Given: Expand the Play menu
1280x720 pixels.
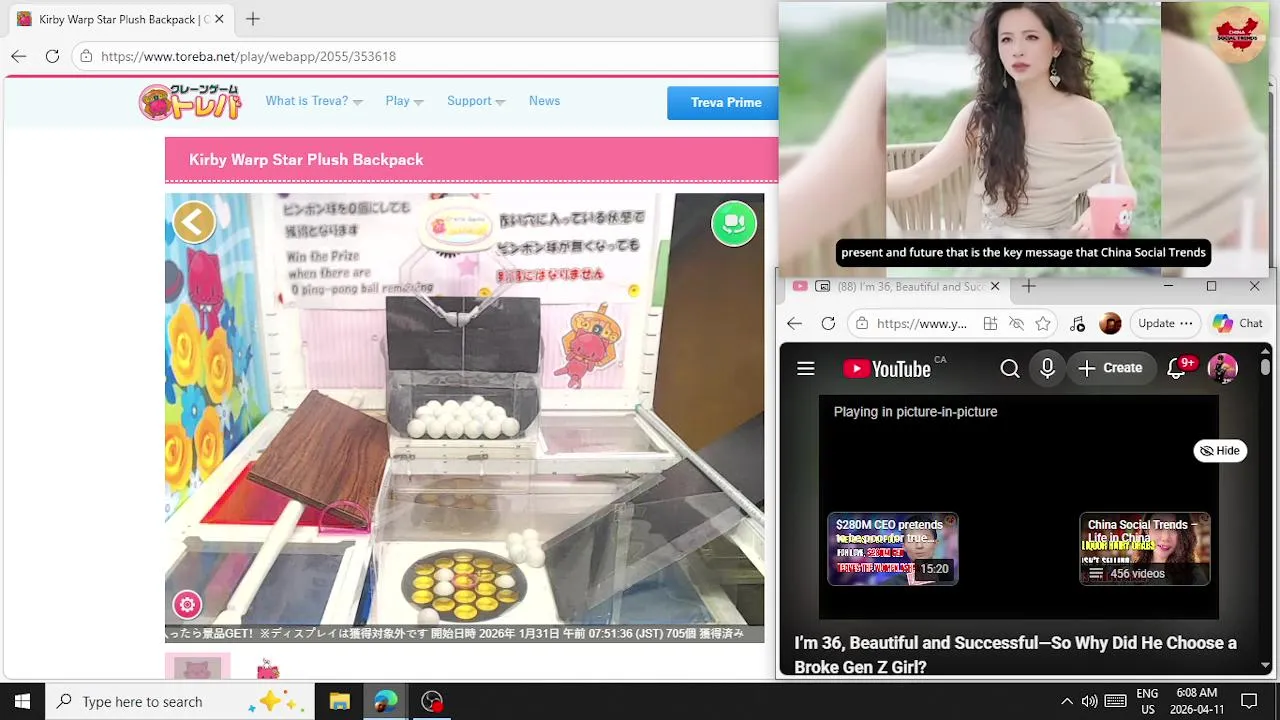Looking at the screenshot, I should (404, 101).
